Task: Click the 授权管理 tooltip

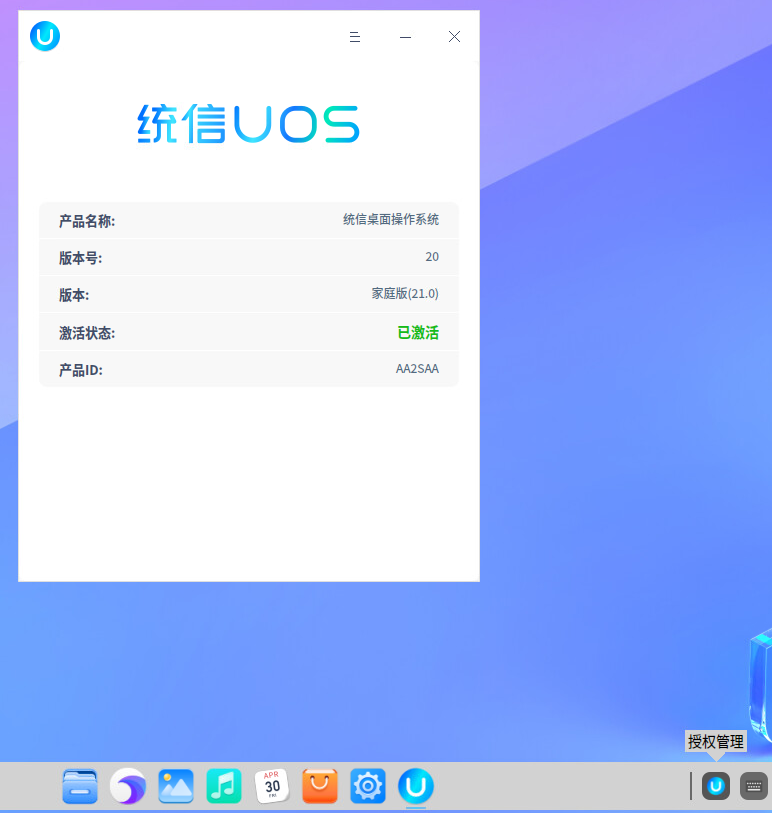Action: tap(716, 741)
